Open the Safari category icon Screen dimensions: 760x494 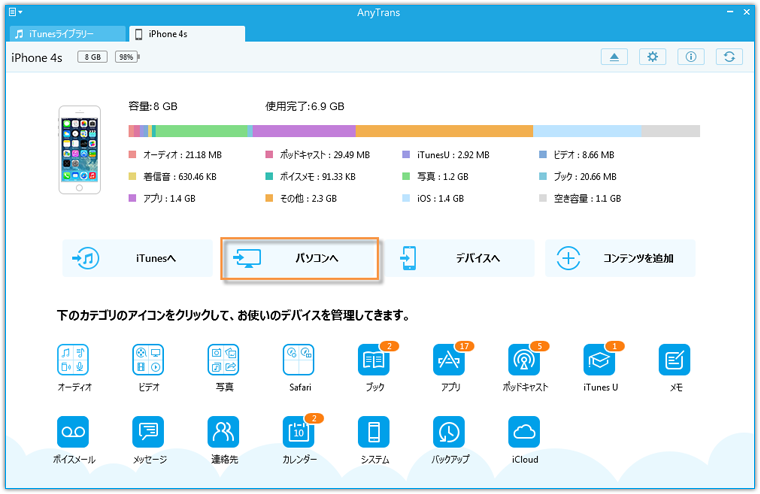click(299, 360)
